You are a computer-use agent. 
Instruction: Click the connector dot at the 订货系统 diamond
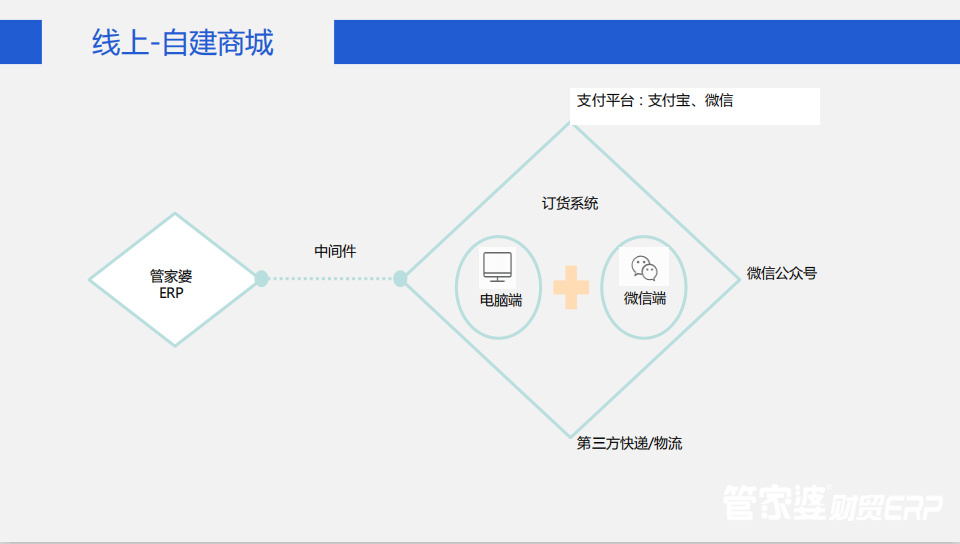tap(400, 278)
